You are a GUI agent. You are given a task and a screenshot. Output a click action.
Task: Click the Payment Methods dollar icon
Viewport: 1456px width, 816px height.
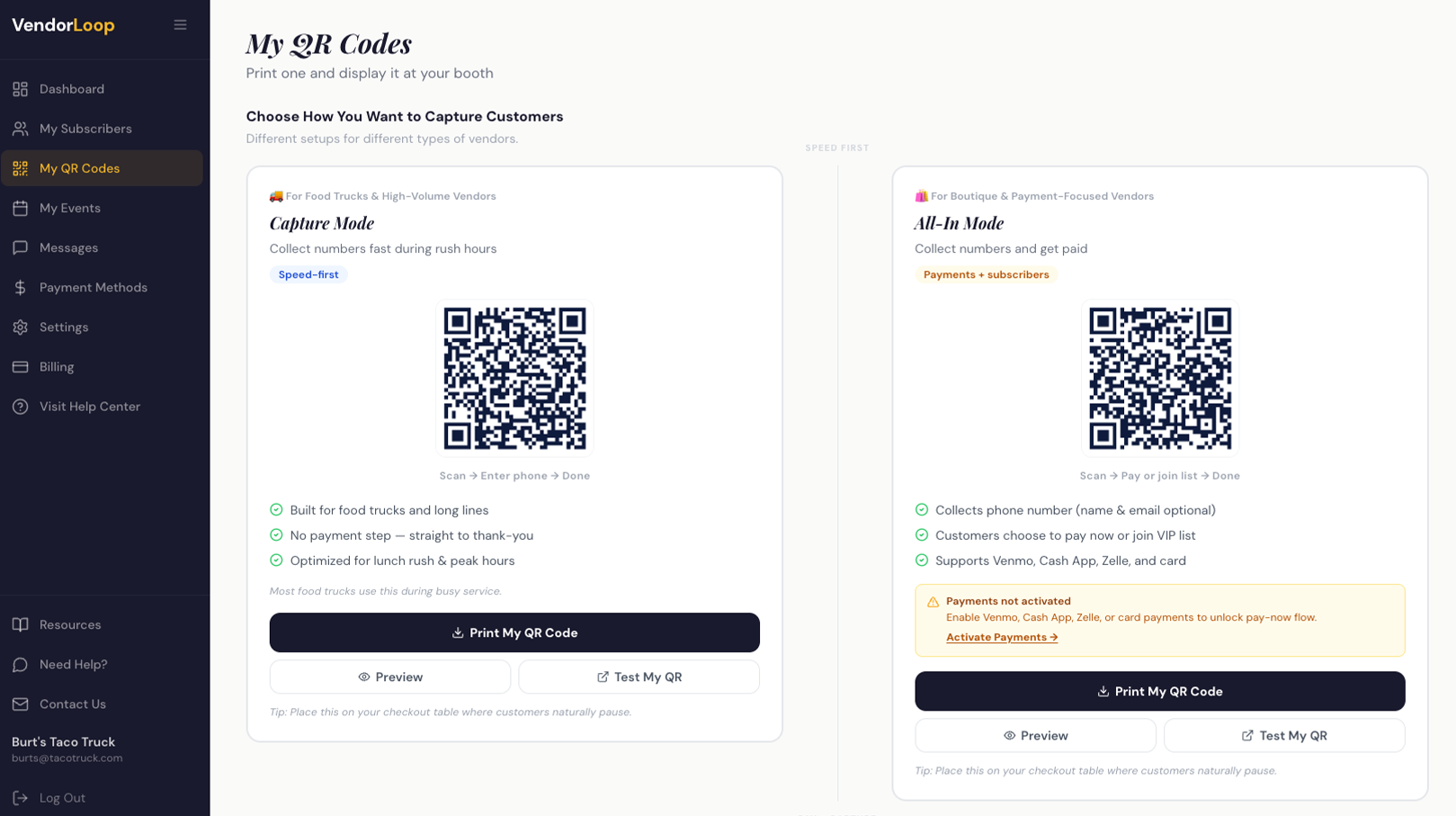point(21,288)
